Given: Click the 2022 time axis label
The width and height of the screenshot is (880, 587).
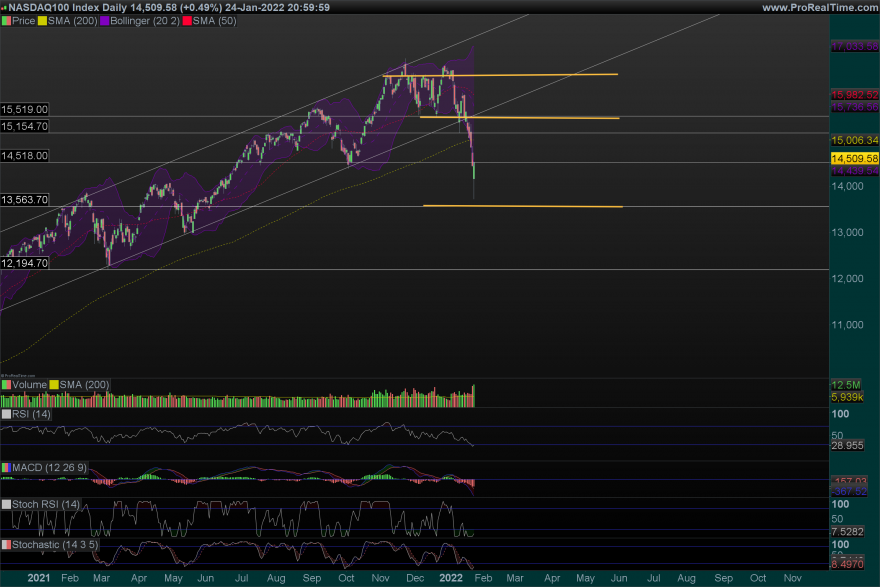Looking at the screenshot, I should pyautogui.click(x=451, y=578).
